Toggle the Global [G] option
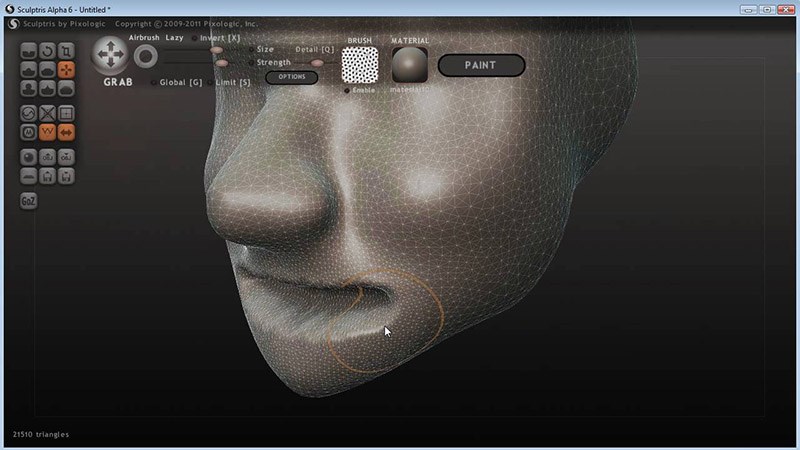 pyautogui.click(x=152, y=82)
